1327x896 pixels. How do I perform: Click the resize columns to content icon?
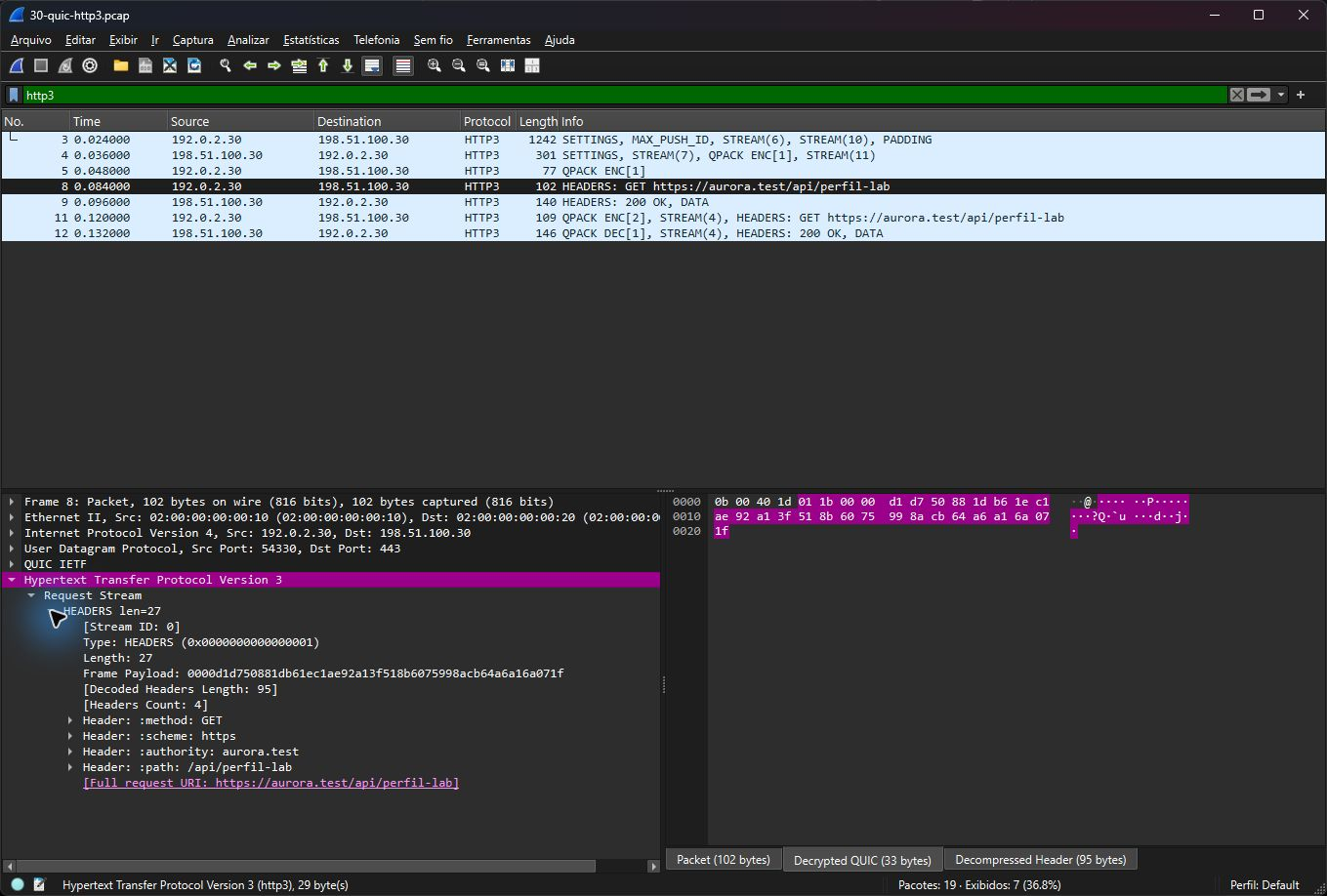(x=508, y=65)
